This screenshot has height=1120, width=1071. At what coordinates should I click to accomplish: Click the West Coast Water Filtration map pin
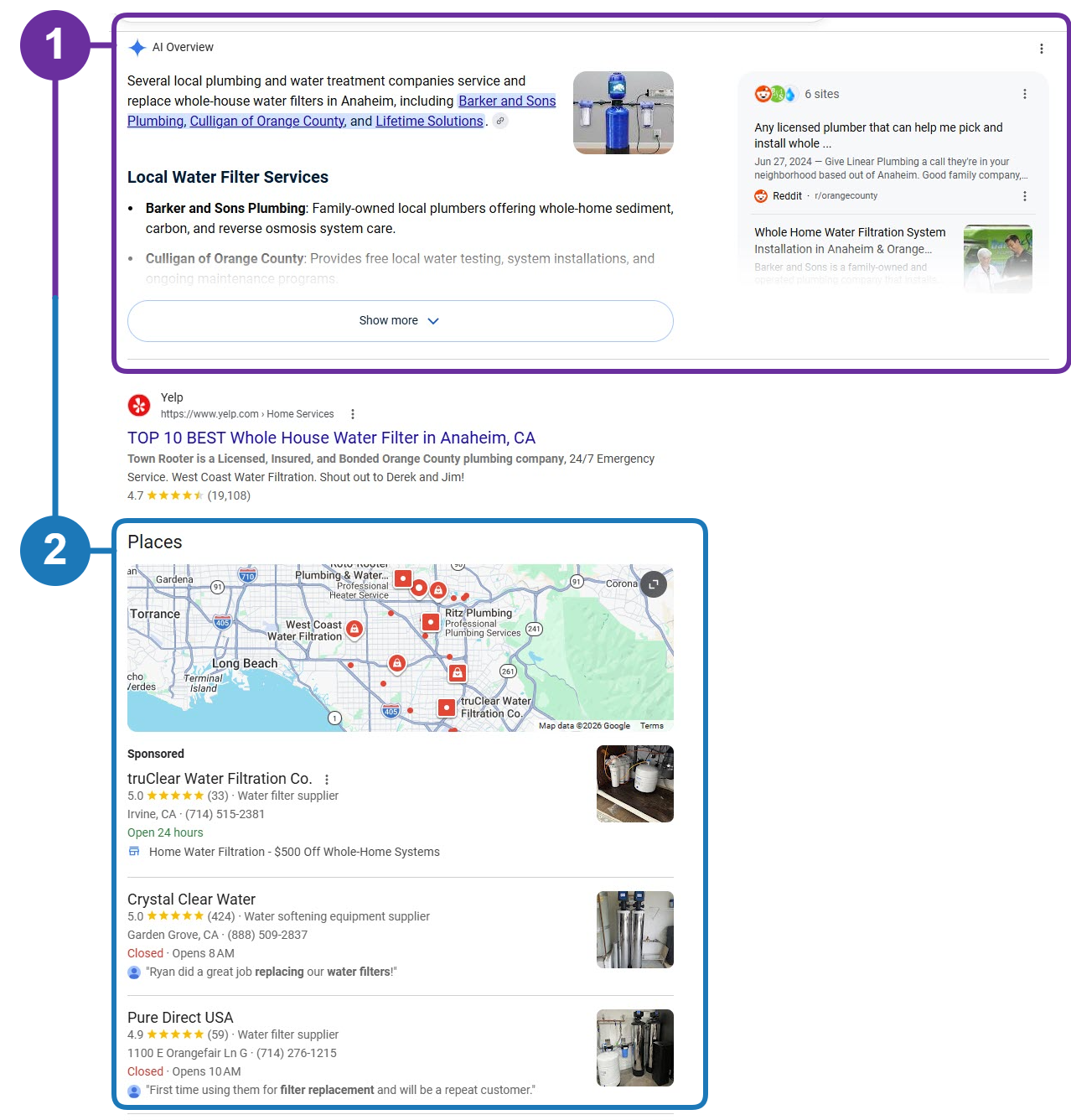click(354, 629)
